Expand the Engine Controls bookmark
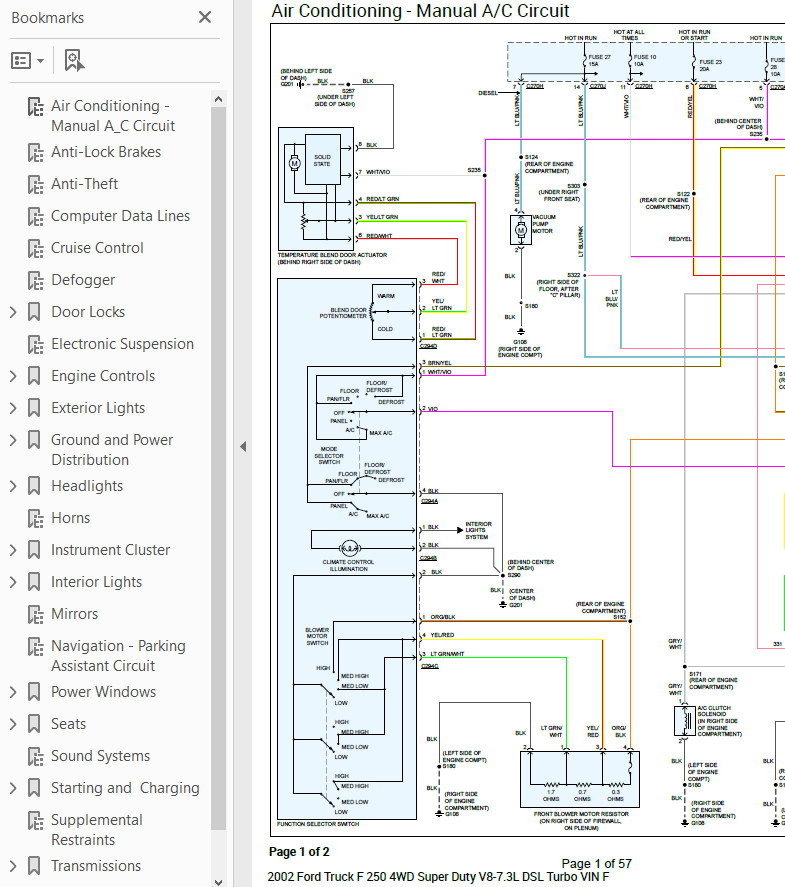 (13, 376)
